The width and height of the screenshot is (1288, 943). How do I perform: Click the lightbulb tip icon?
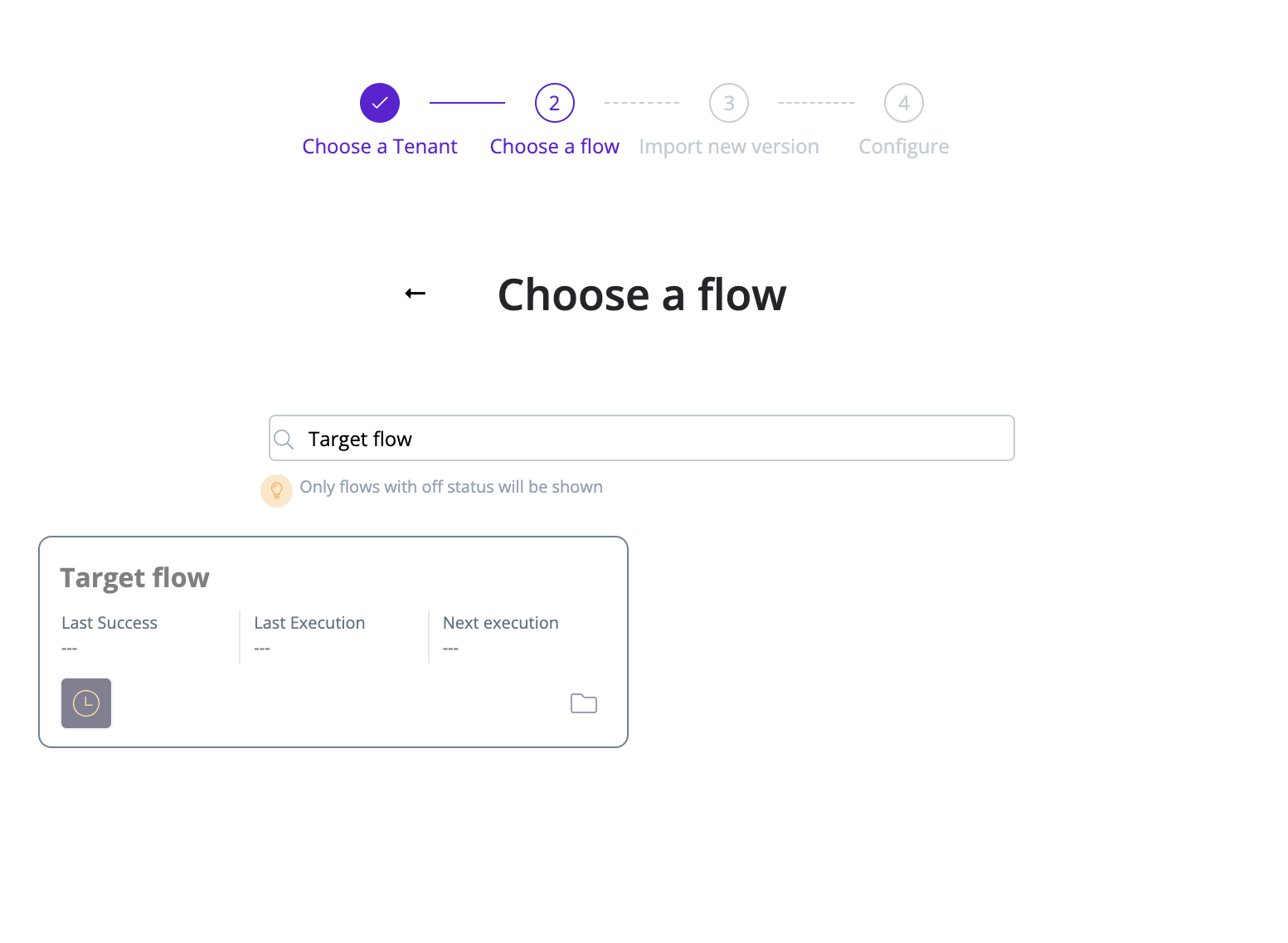[276, 490]
